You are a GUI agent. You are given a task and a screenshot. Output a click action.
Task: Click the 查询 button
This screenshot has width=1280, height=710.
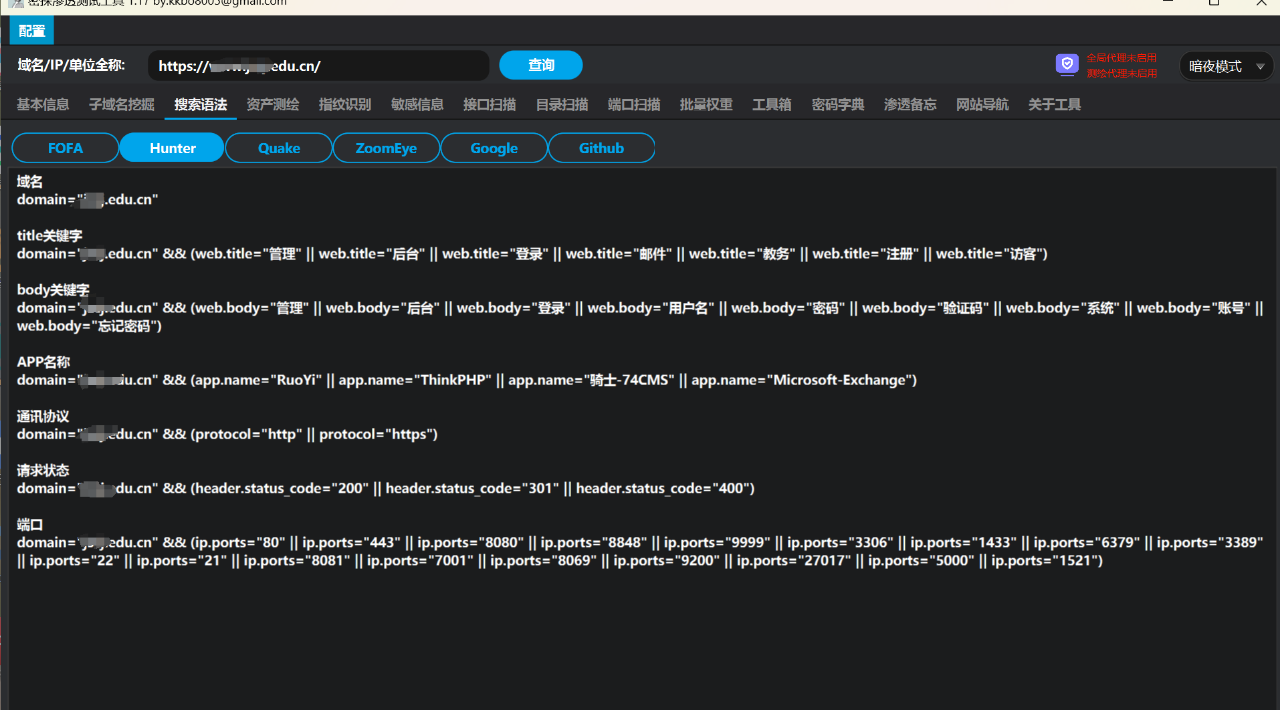click(541, 65)
